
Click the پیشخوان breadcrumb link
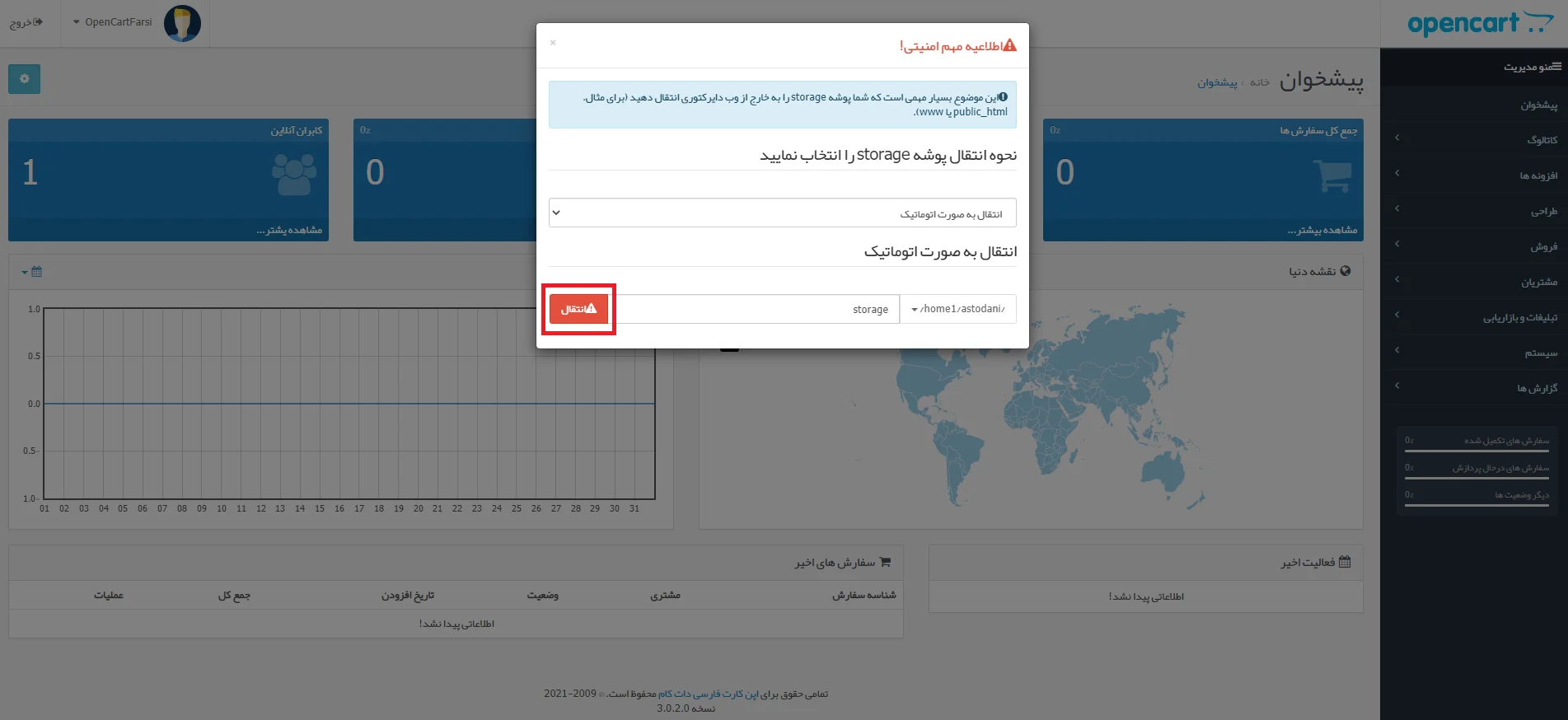1217,82
